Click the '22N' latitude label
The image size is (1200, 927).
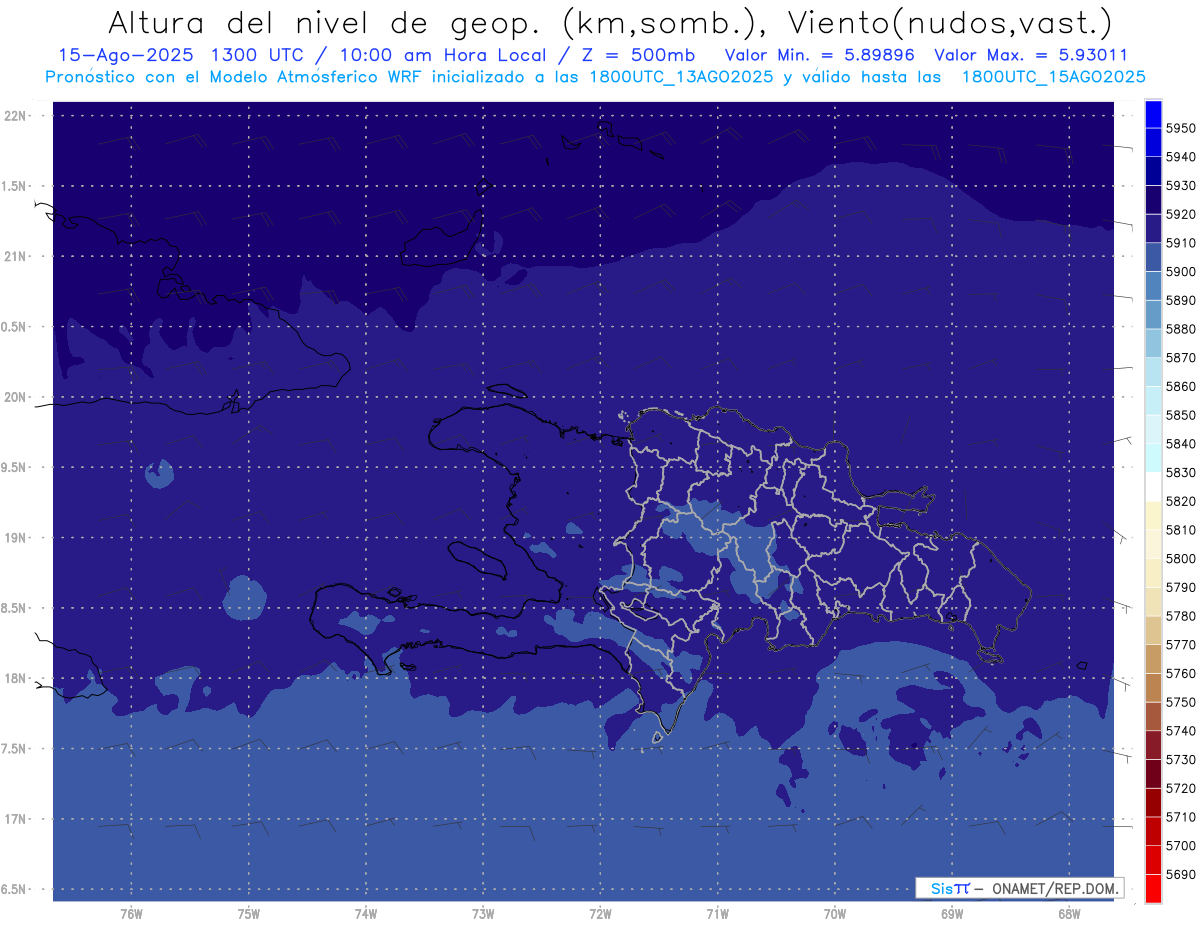16,116
